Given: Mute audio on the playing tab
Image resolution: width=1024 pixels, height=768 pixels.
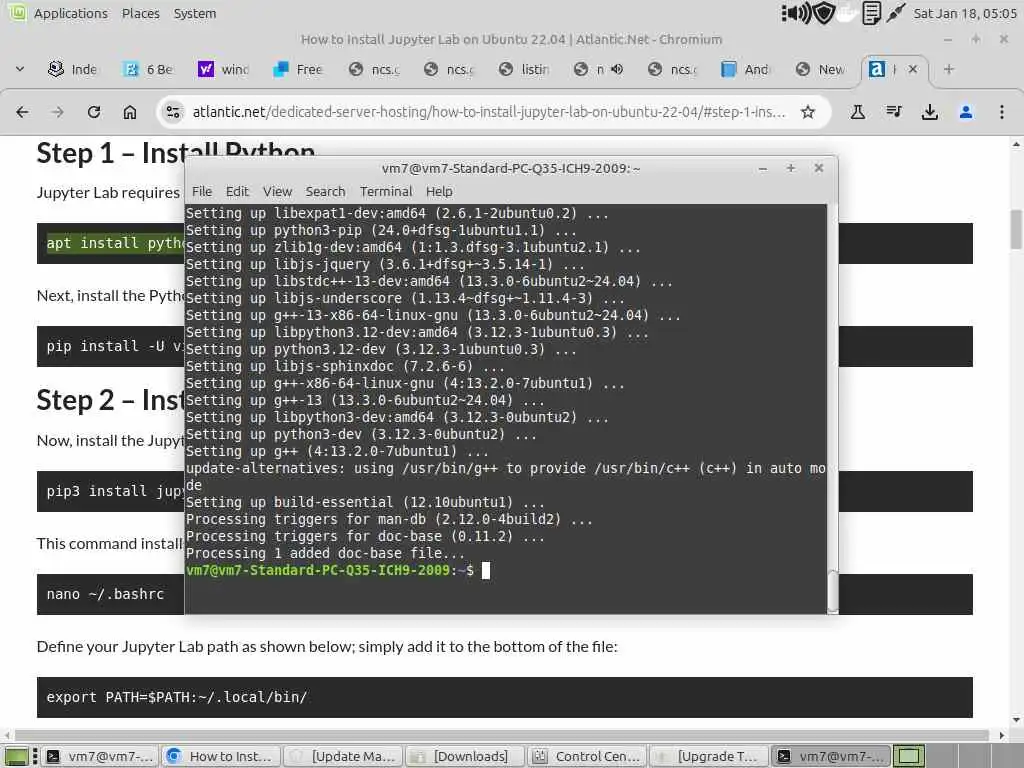Looking at the screenshot, I should (x=616, y=69).
